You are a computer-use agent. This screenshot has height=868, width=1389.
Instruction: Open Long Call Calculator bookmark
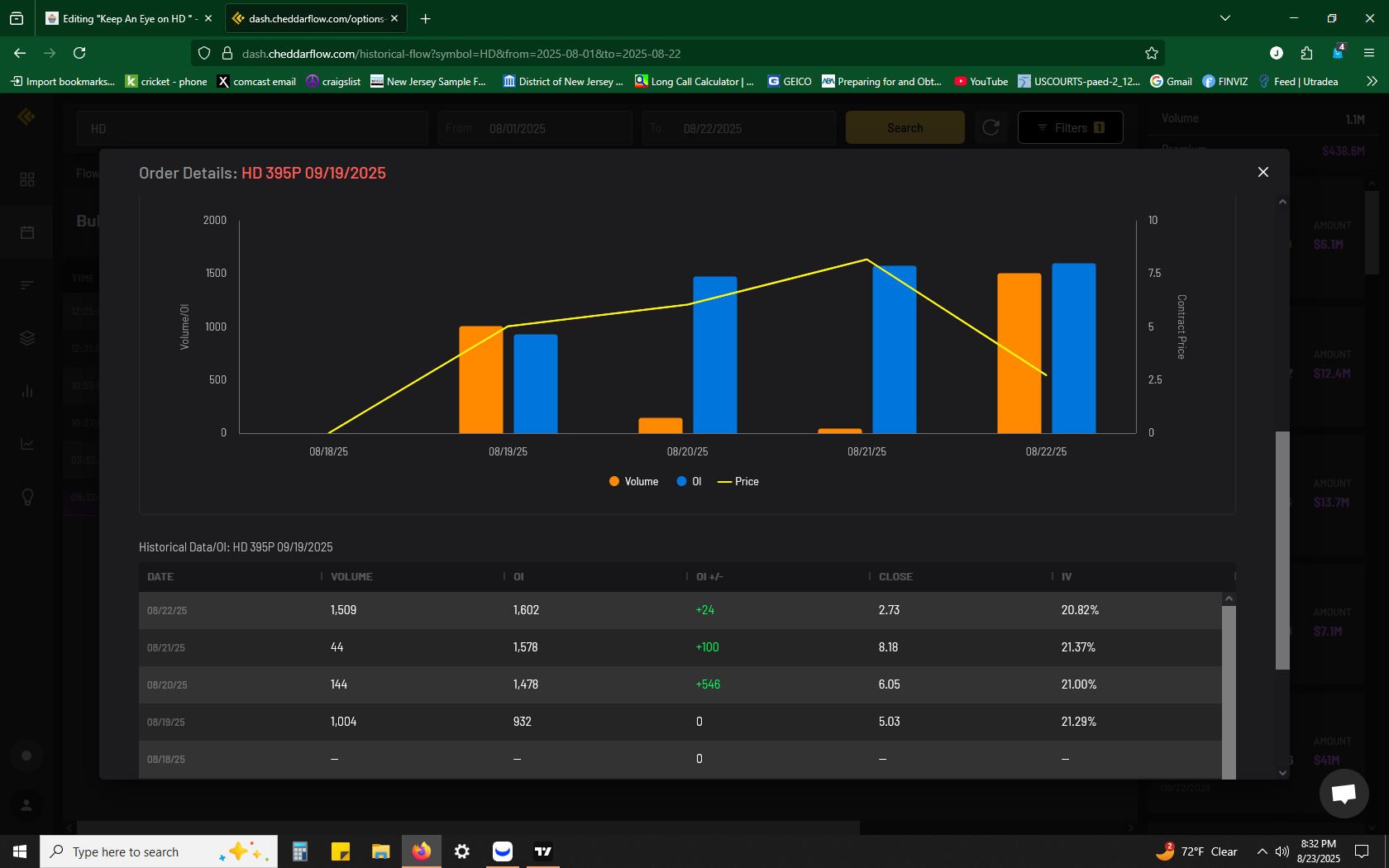click(x=694, y=81)
